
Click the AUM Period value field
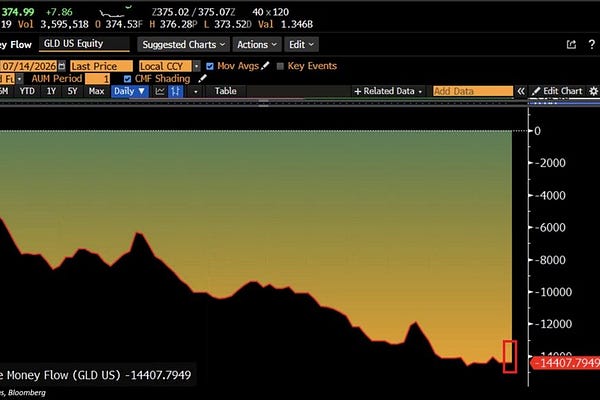tap(98, 79)
